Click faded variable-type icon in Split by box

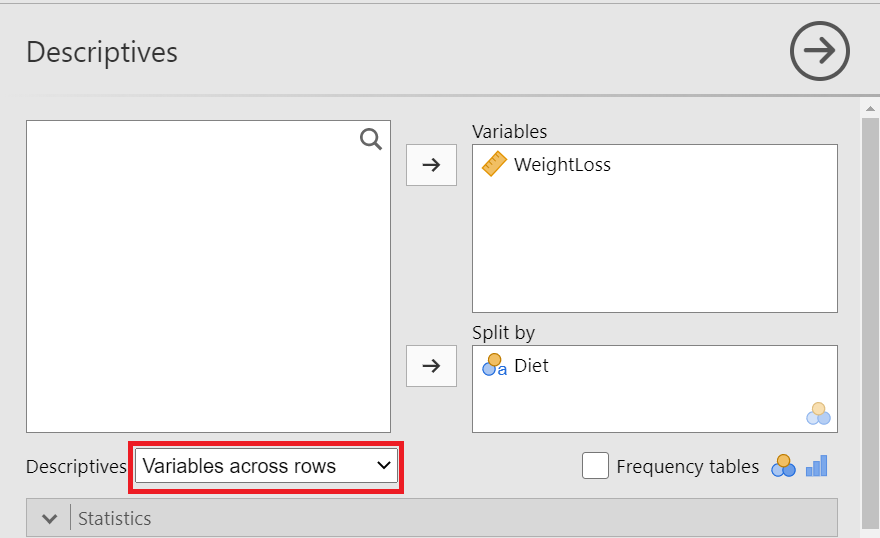coord(819,413)
